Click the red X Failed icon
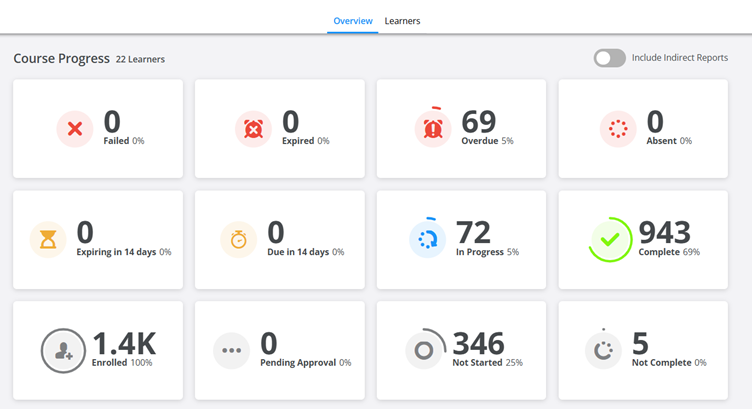 (74, 129)
